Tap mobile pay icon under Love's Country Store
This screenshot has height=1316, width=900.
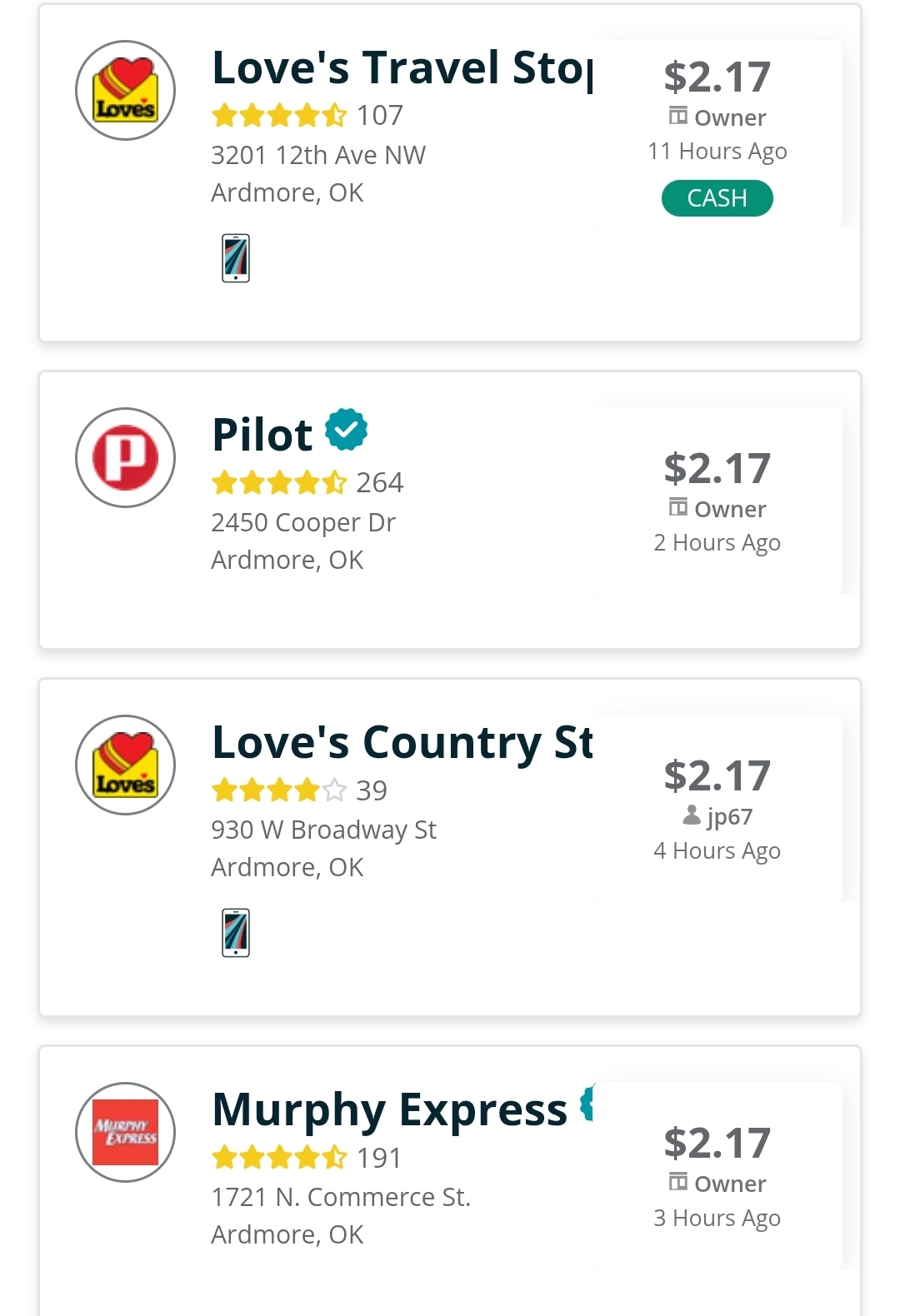(236, 933)
